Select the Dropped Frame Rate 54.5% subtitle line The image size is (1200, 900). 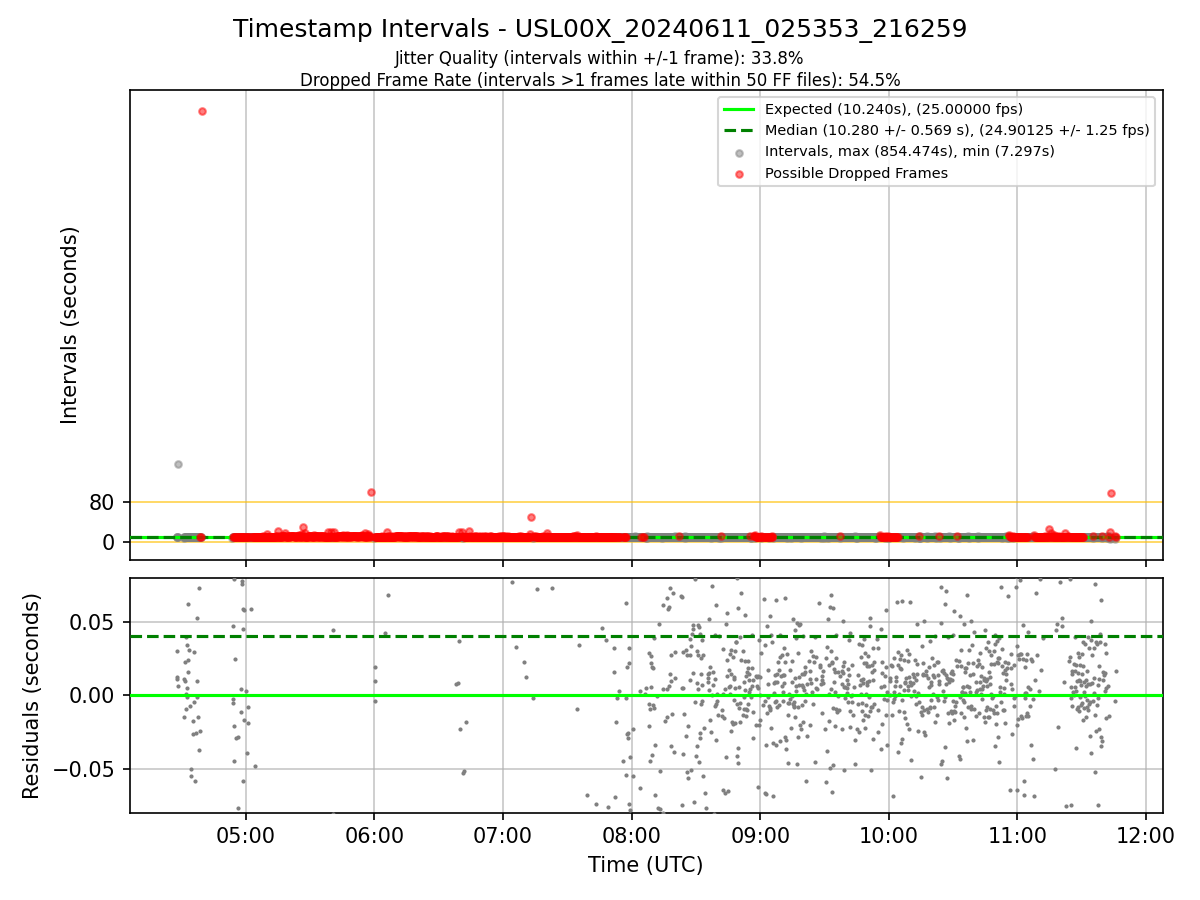[600, 80]
